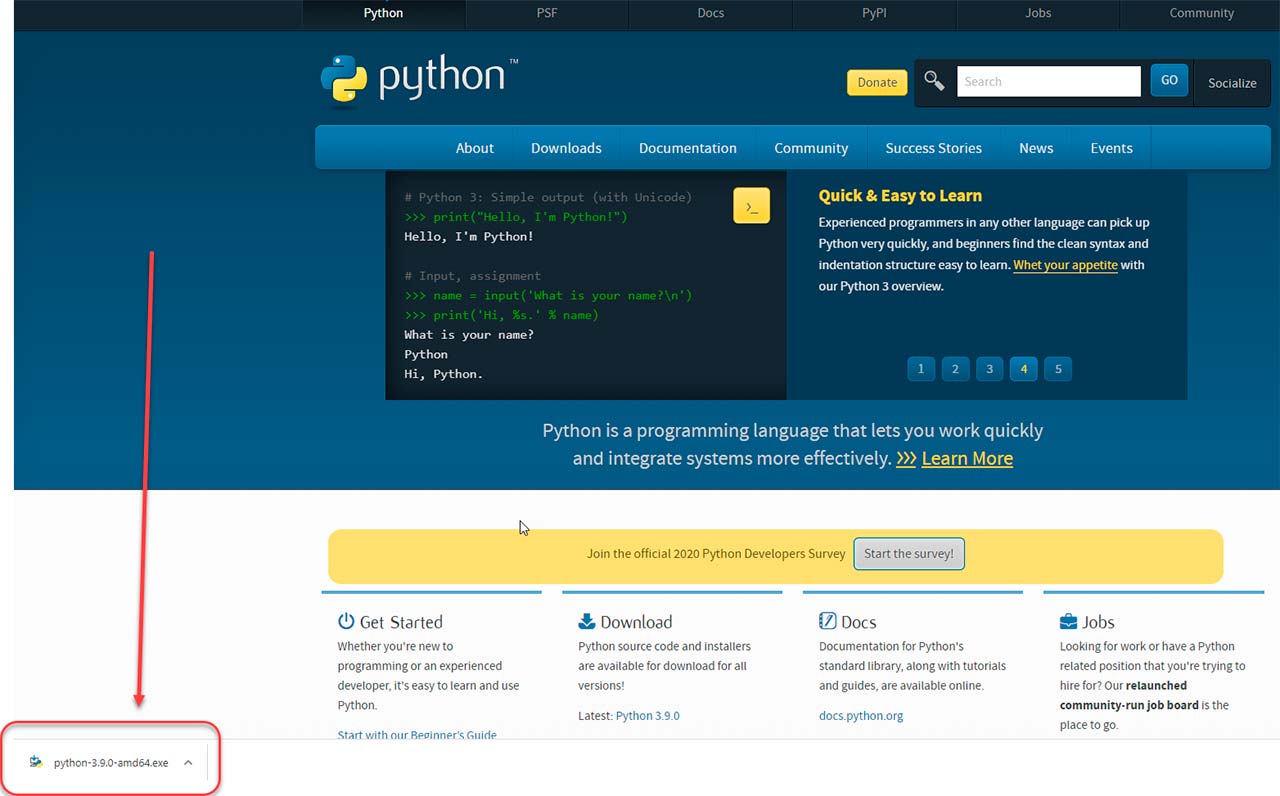This screenshot has height=796, width=1280.
Task: Open the Events menu
Action: tap(1112, 148)
